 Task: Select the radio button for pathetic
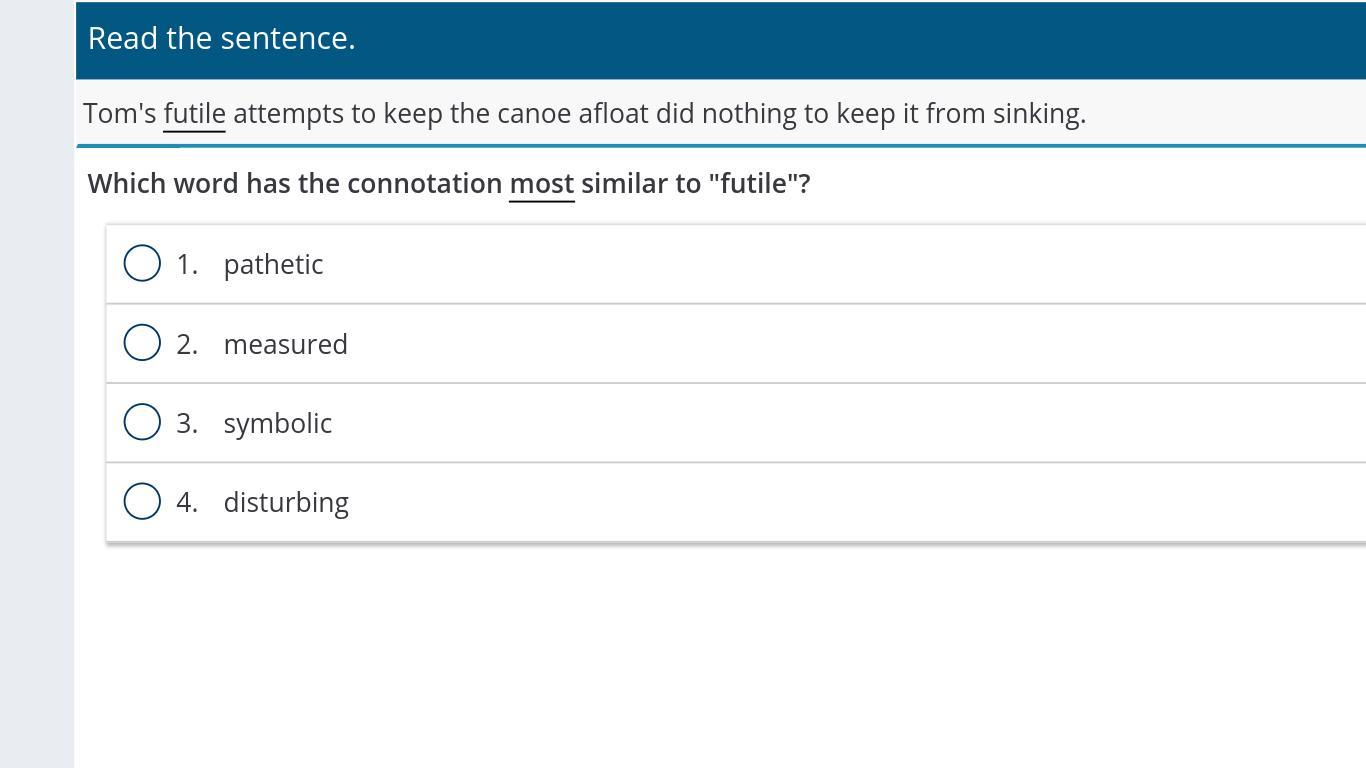point(142,264)
